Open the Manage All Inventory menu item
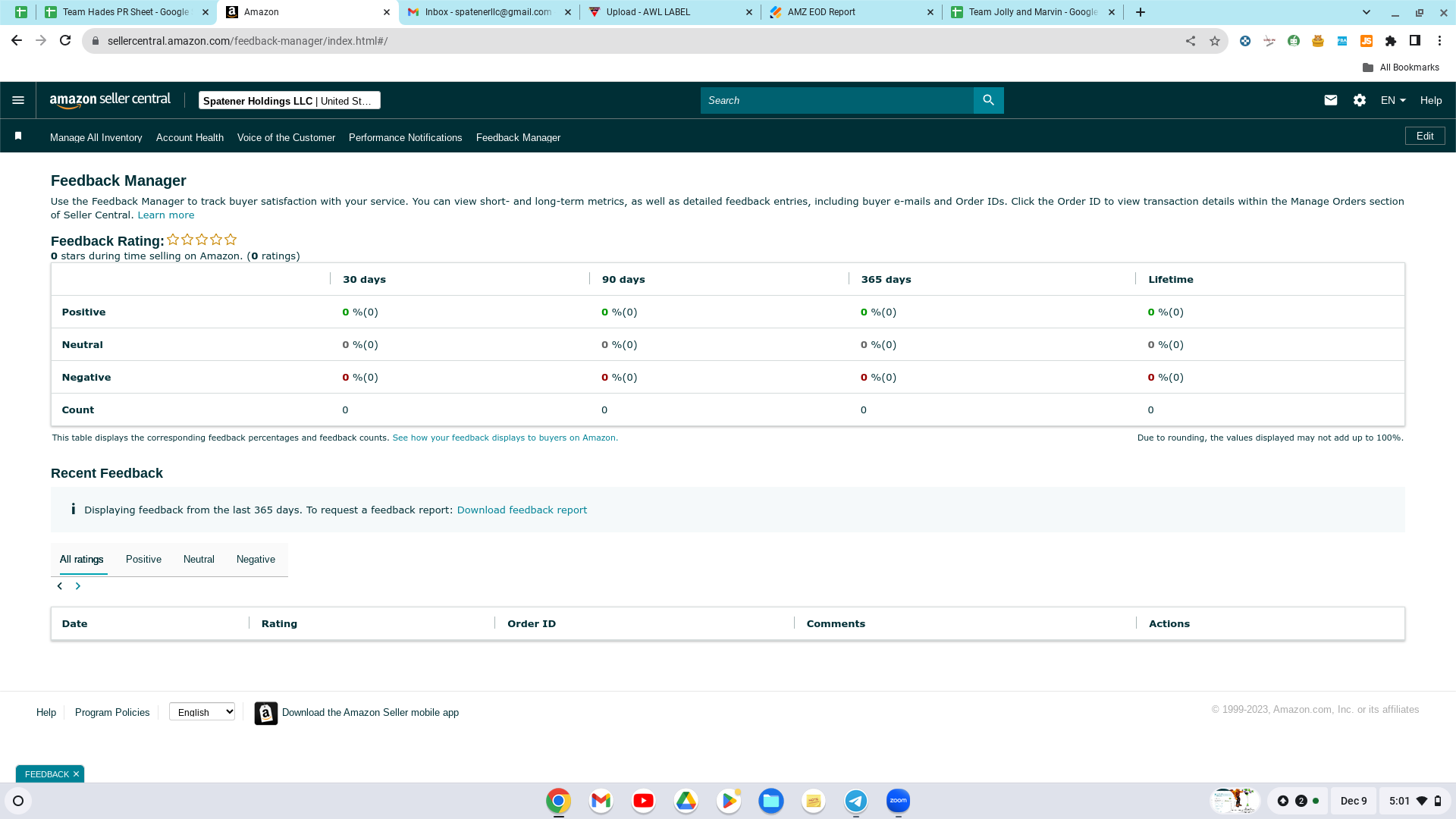1456x819 pixels. [x=96, y=137]
